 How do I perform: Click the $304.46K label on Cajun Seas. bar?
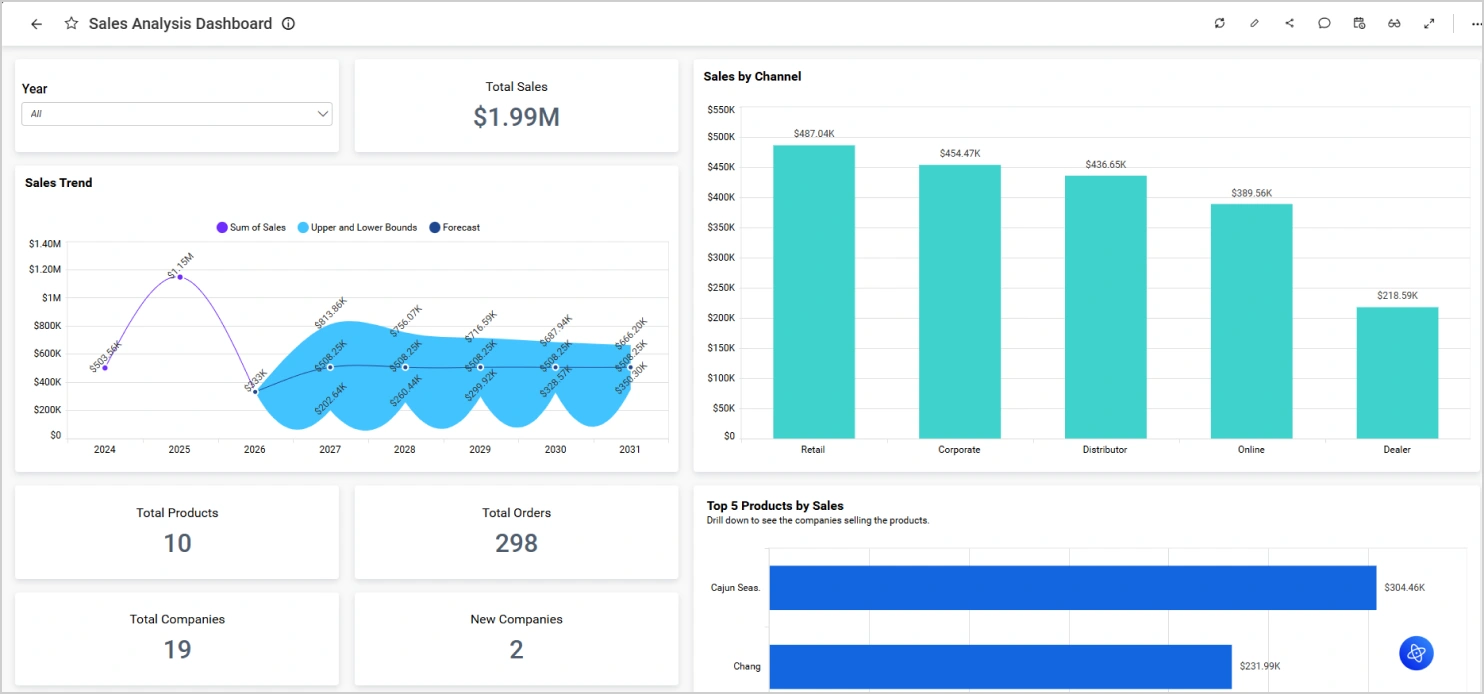(1405, 588)
